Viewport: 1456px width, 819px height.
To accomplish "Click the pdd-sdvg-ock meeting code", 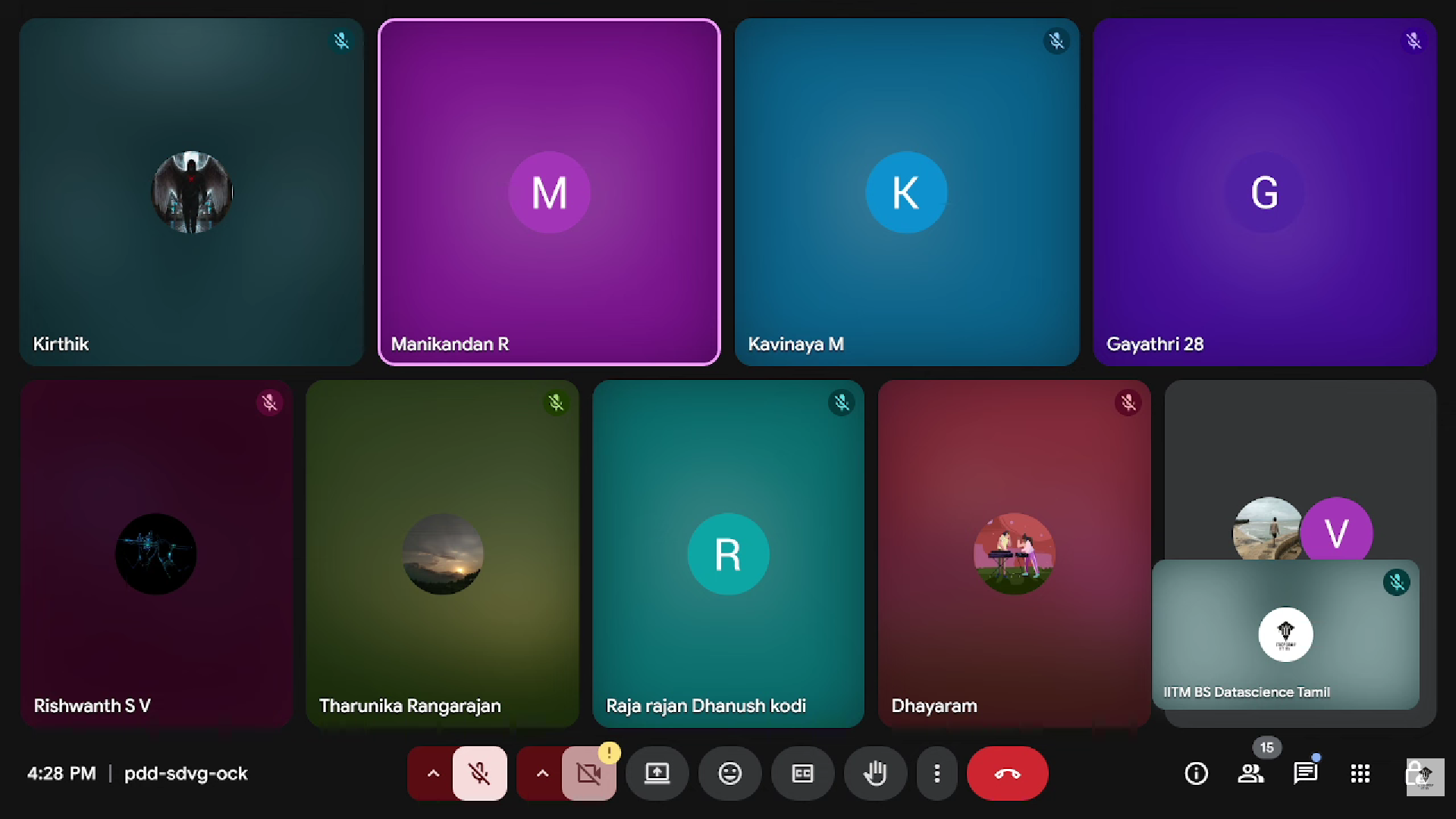I will 186,773.
